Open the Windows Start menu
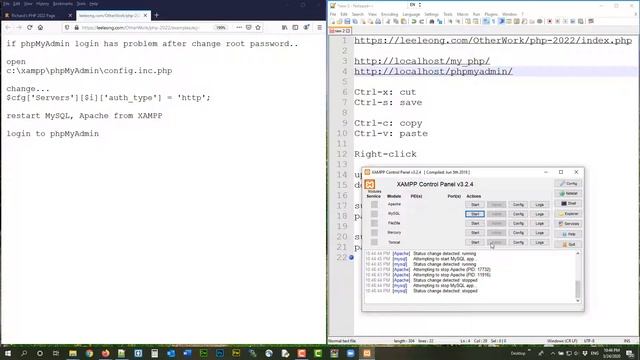This screenshot has height=360, width=640. pos(7,353)
